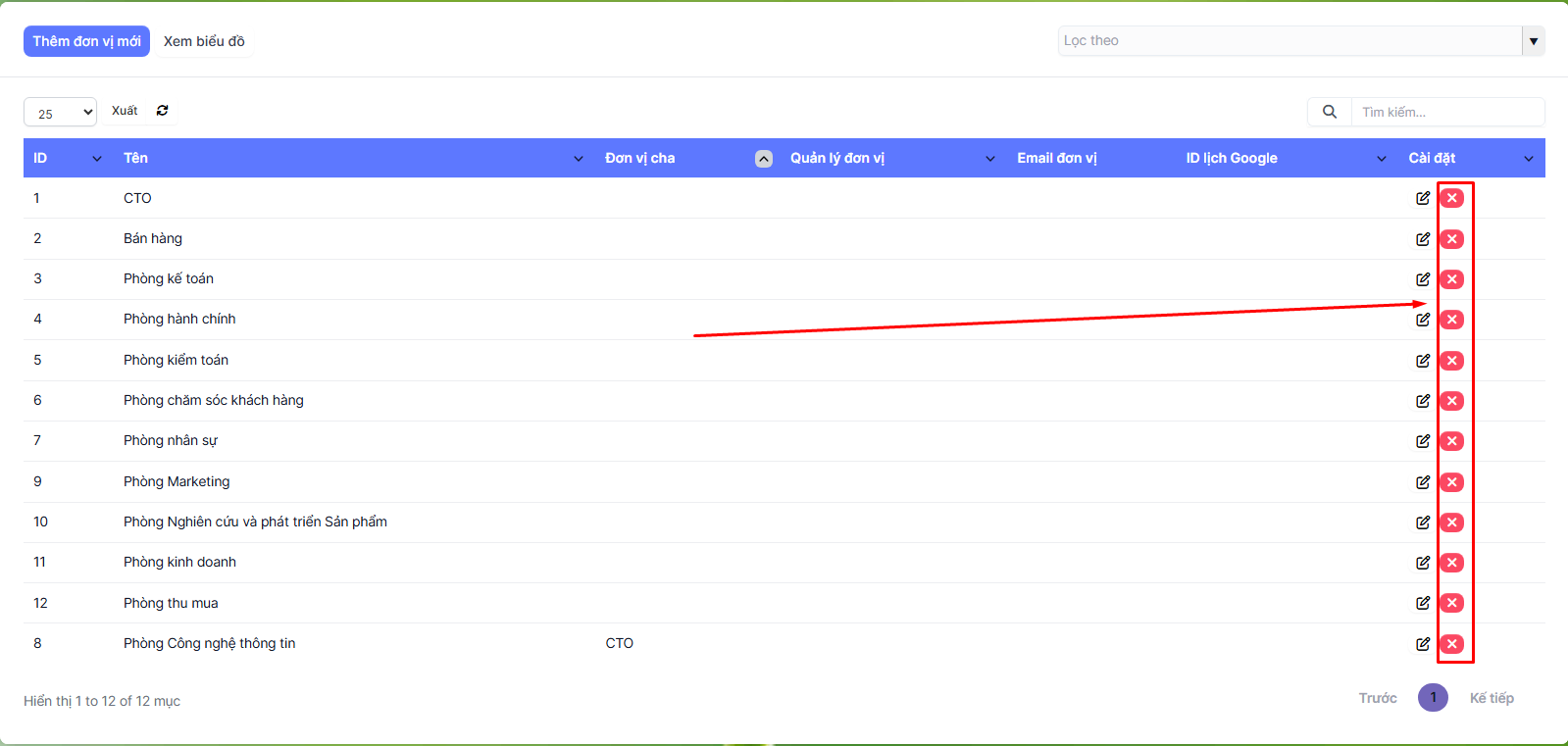Delete the Bán hàng unit
The image size is (1568, 746).
click(1452, 239)
